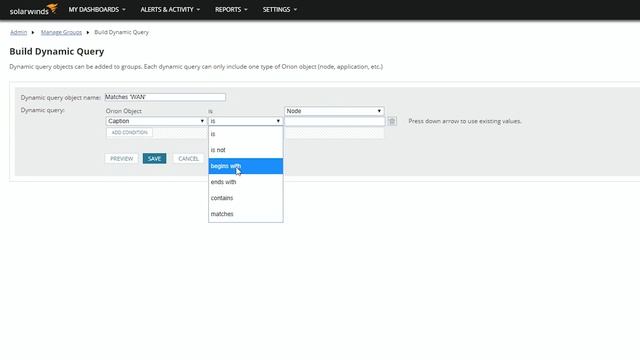The width and height of the screenshot is (640, 360).
Task: Click the condition value input field
Action: point(335,121)
